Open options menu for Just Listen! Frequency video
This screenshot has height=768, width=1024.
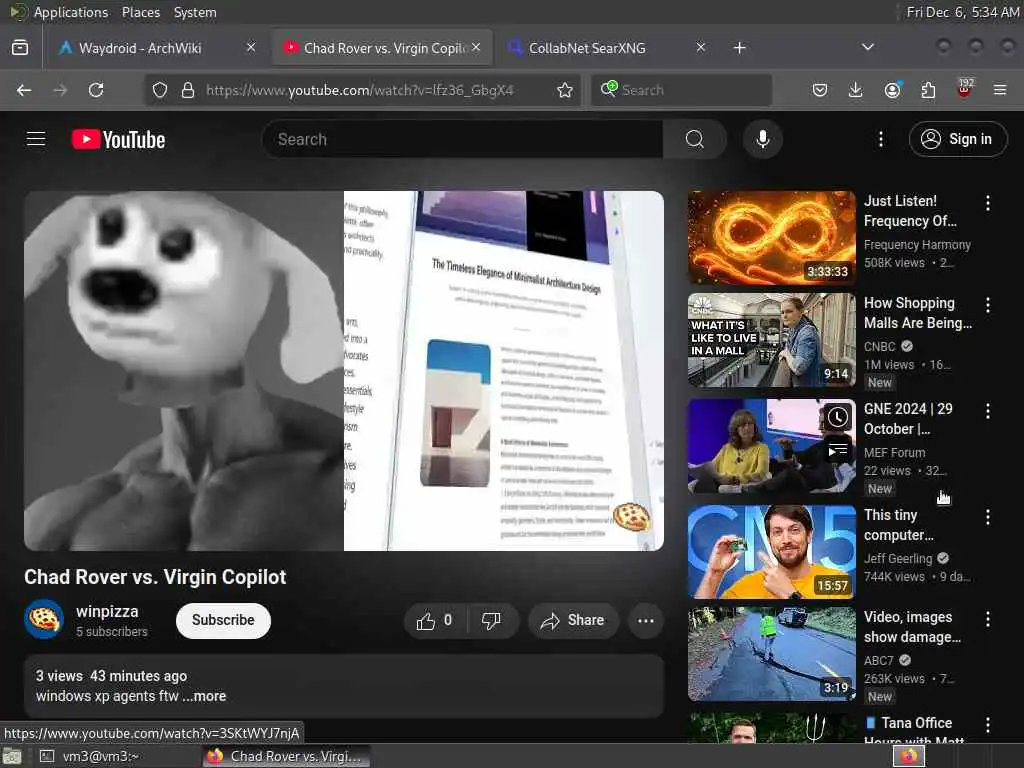tap(987, 203)
